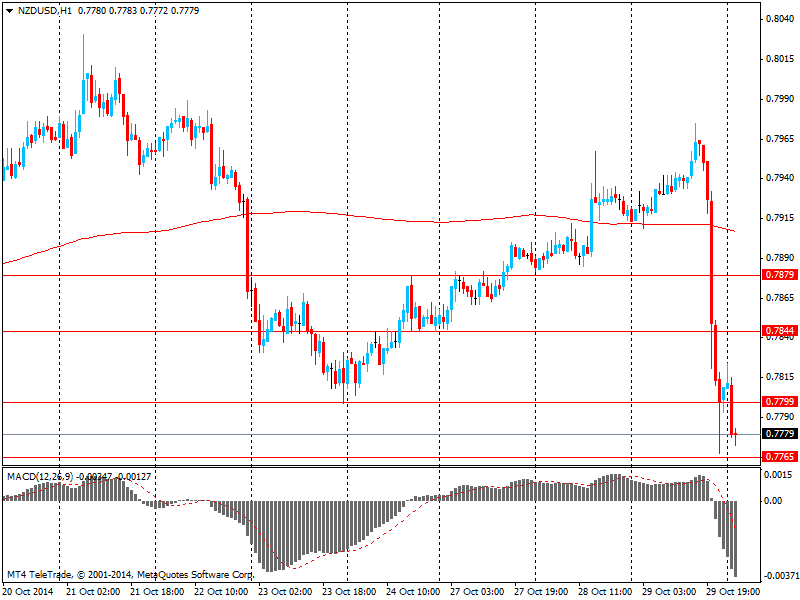Click the 23 Oct 18:00 time label
The image size is (800, 600).
(x=349, y=592)
